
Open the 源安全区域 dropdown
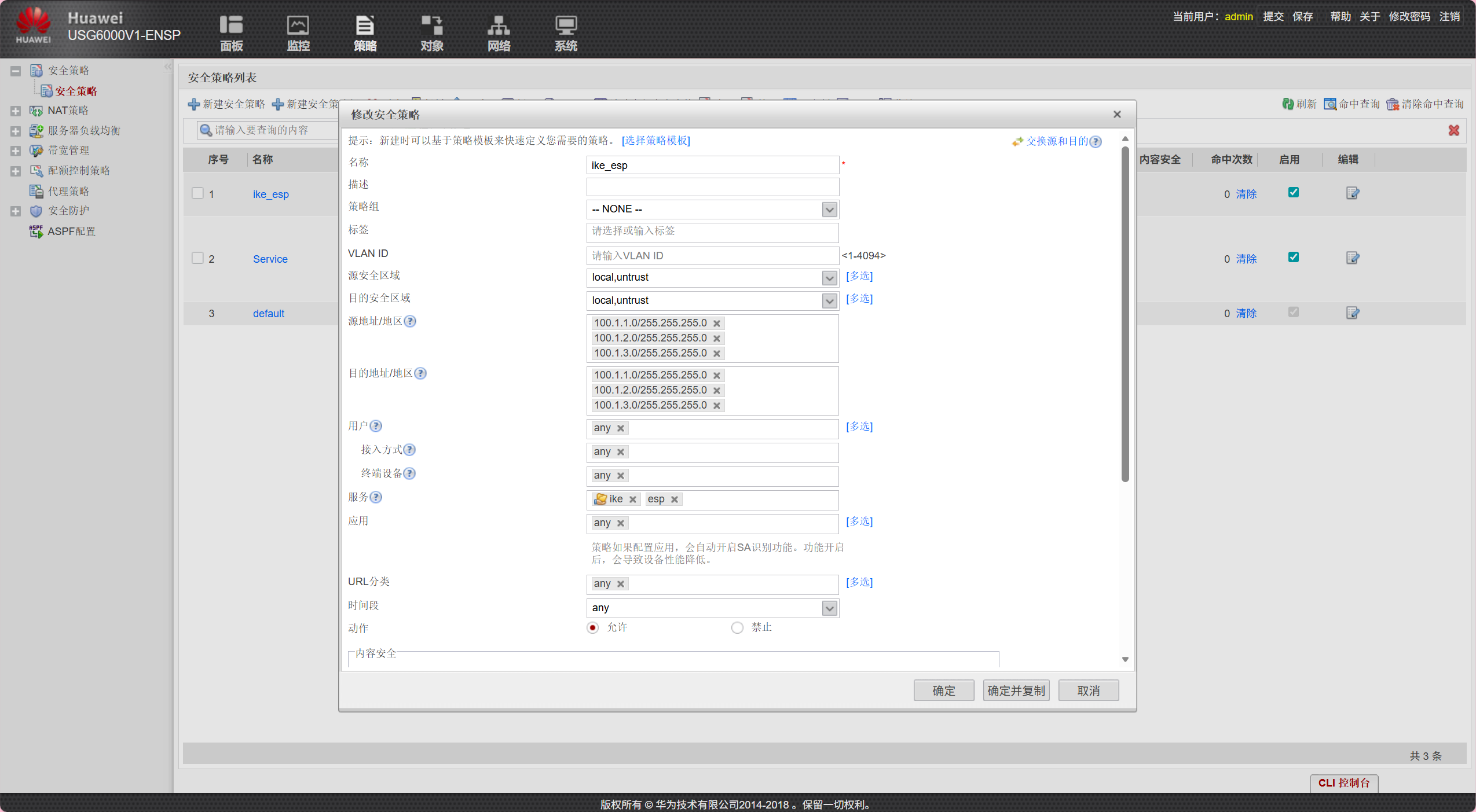click(x=829, y=278)
